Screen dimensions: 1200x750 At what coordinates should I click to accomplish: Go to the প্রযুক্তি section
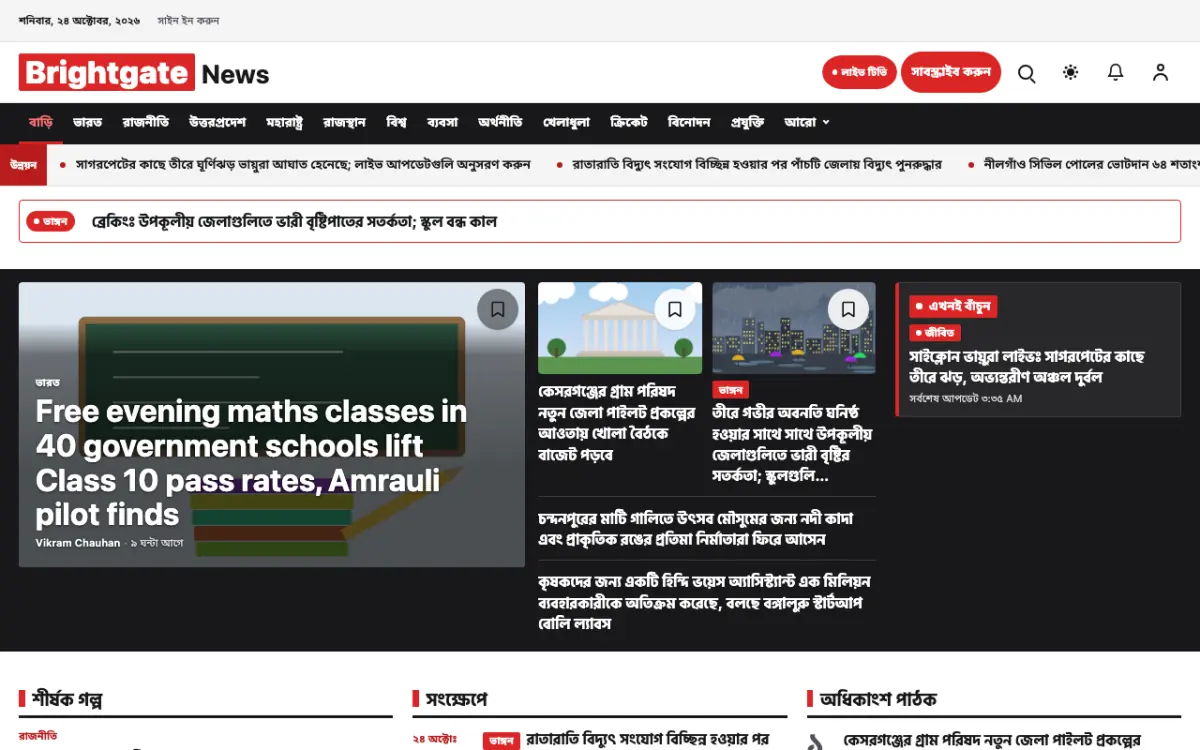point(747,122)
